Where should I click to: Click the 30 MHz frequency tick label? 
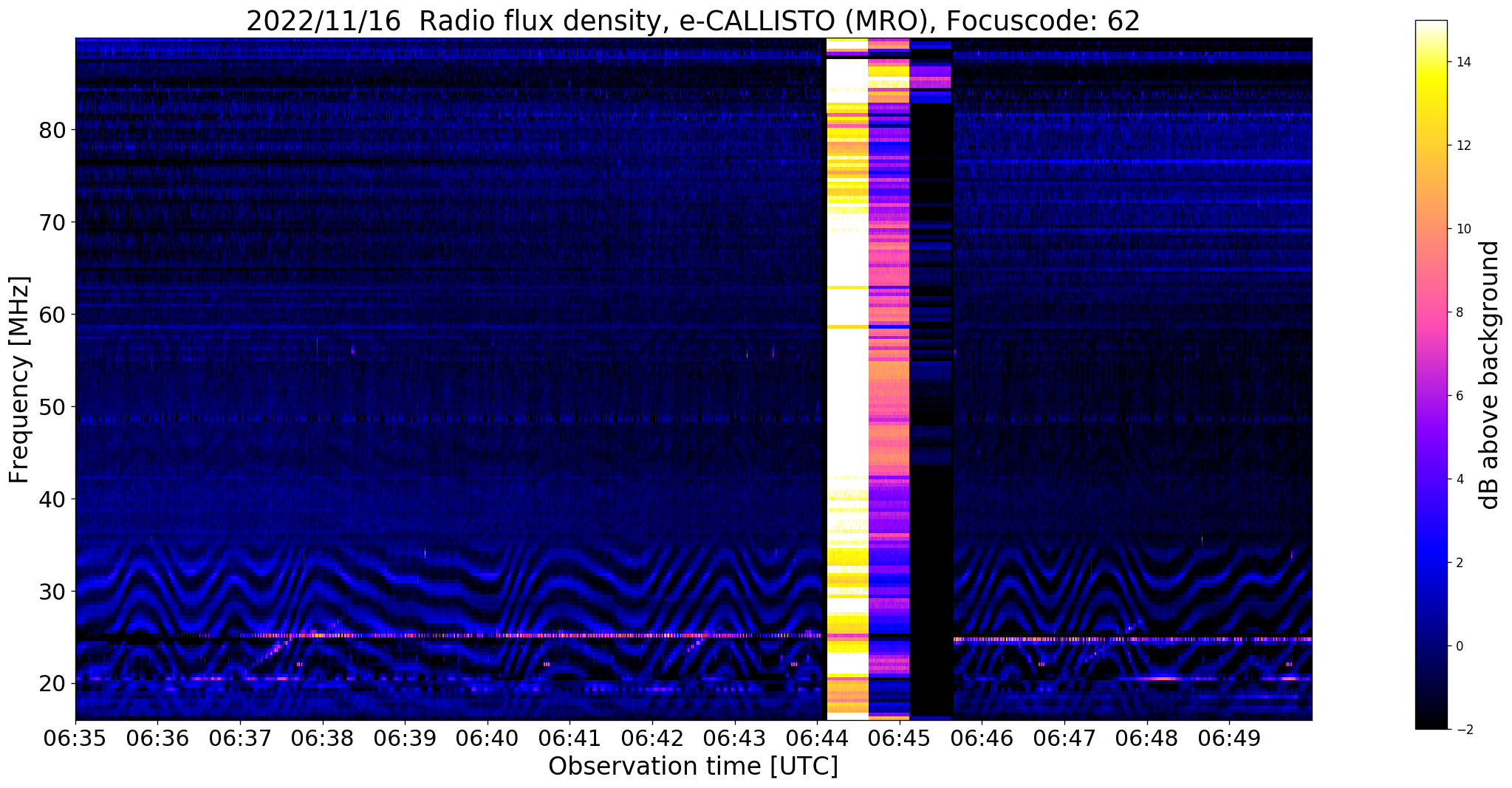pyautogui.click(x=52, y=592)
